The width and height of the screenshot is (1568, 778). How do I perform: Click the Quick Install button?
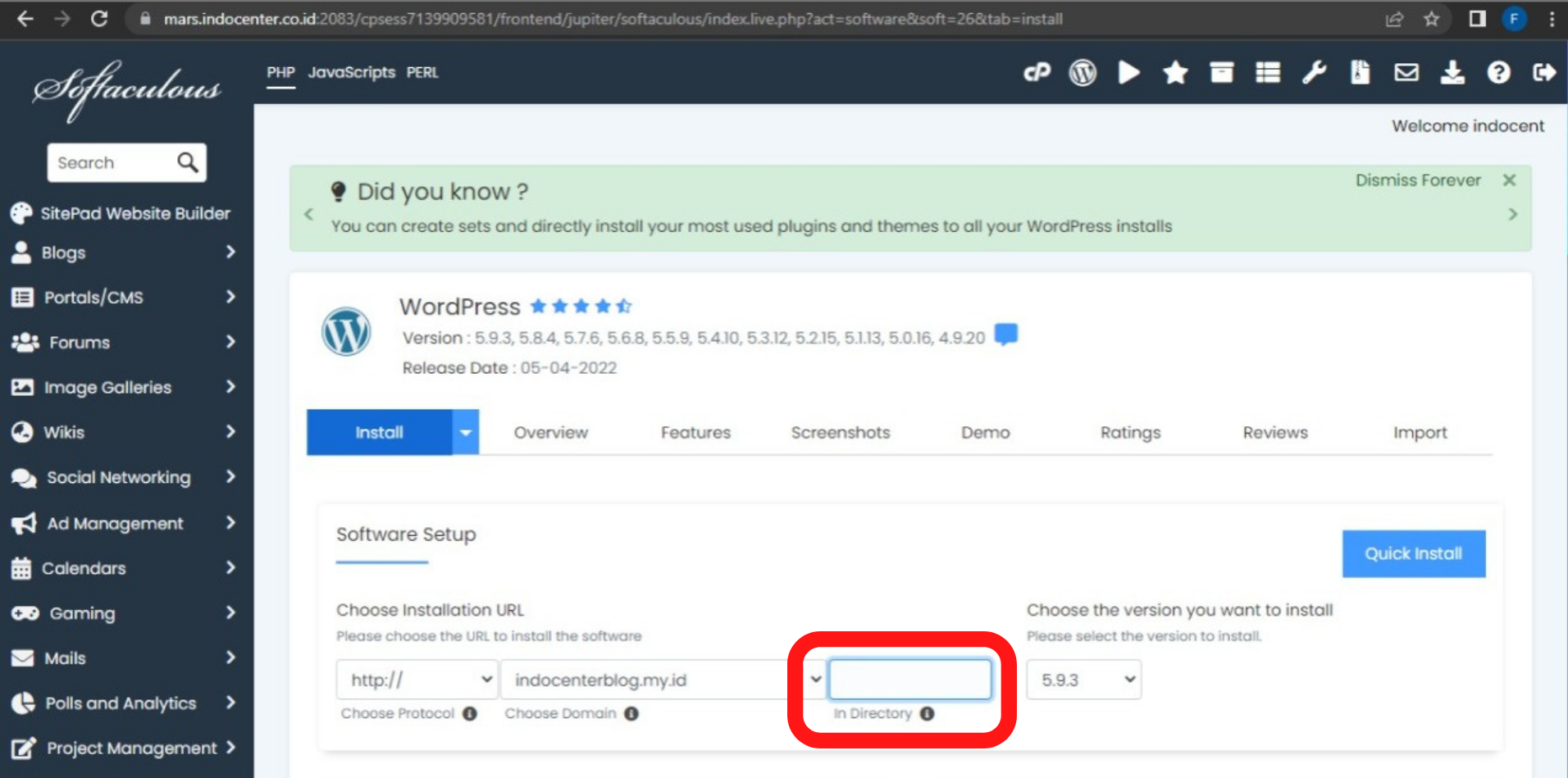click(1414, 554)
